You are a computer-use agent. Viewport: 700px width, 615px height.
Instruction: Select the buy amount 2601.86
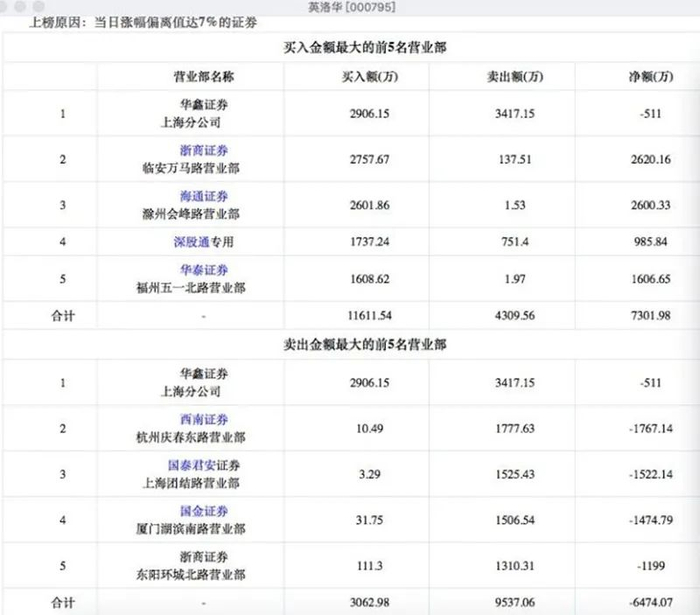pos(370,205)
